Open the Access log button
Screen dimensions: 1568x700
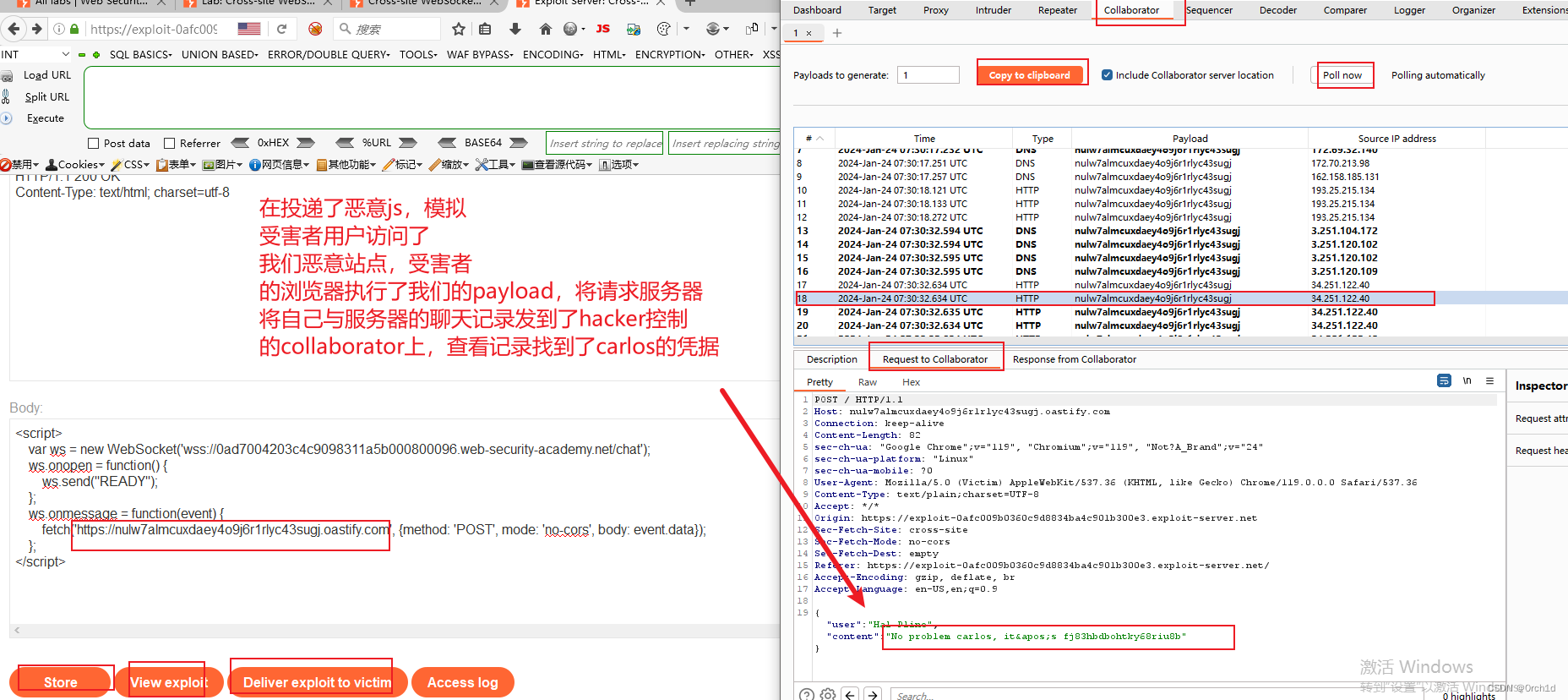click(463, 682)
